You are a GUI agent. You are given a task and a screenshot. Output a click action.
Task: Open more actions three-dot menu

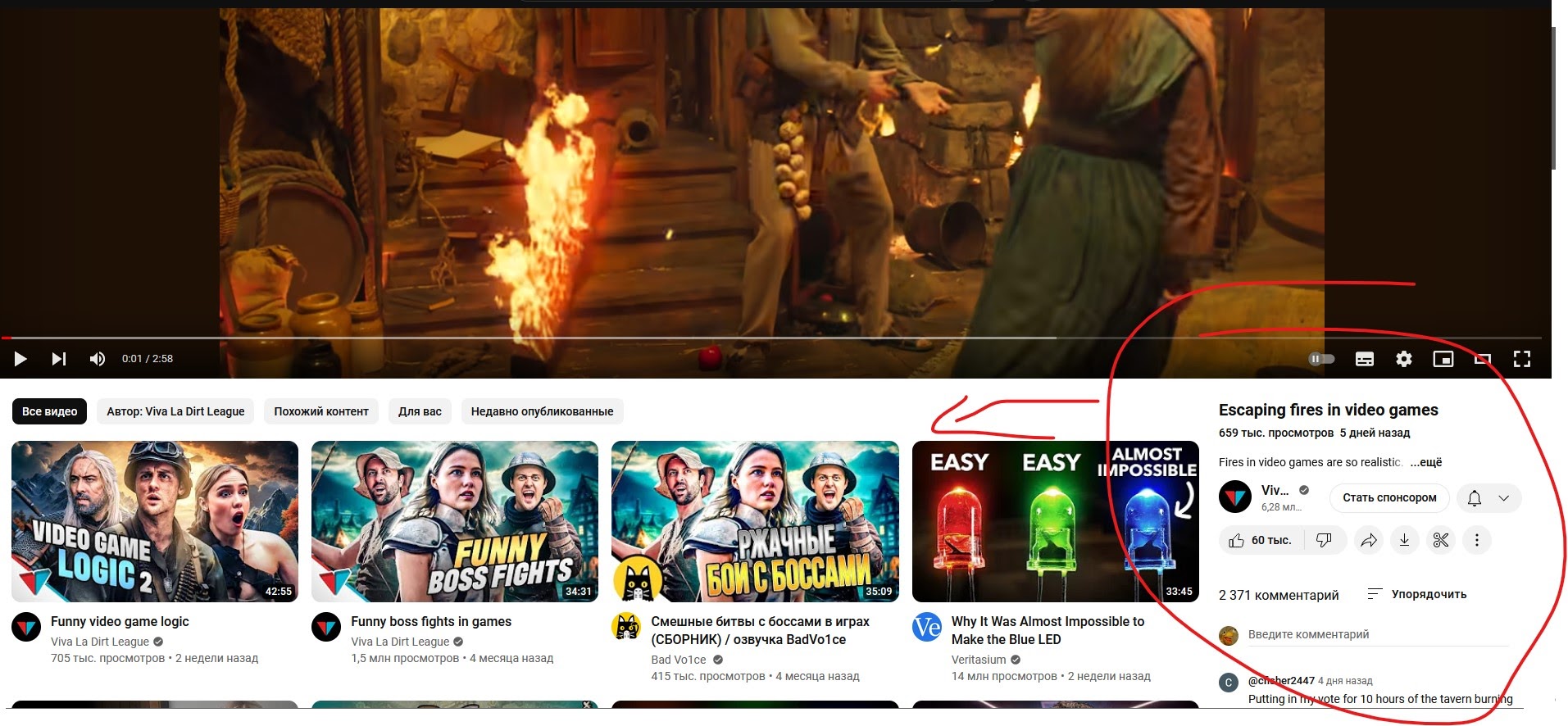(1477, 540)
